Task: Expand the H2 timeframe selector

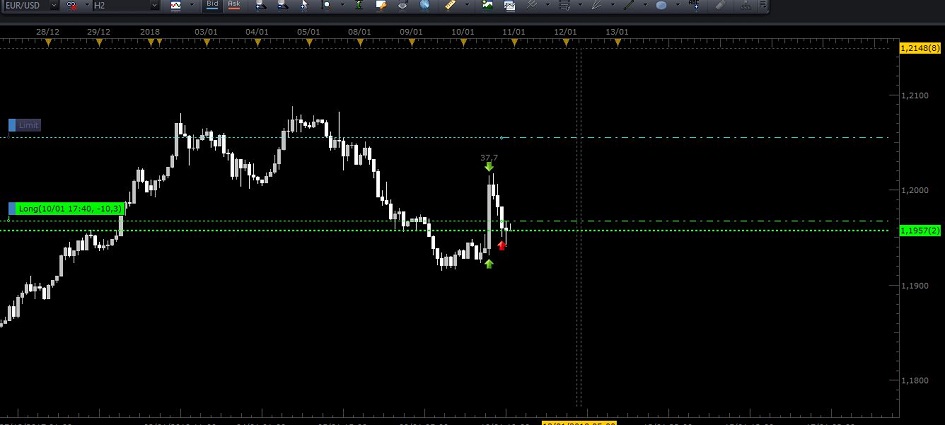Action: coord(153,6)
